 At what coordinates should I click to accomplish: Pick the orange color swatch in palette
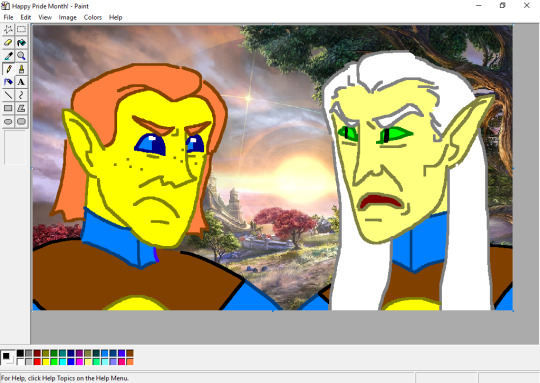click(130, 362)
